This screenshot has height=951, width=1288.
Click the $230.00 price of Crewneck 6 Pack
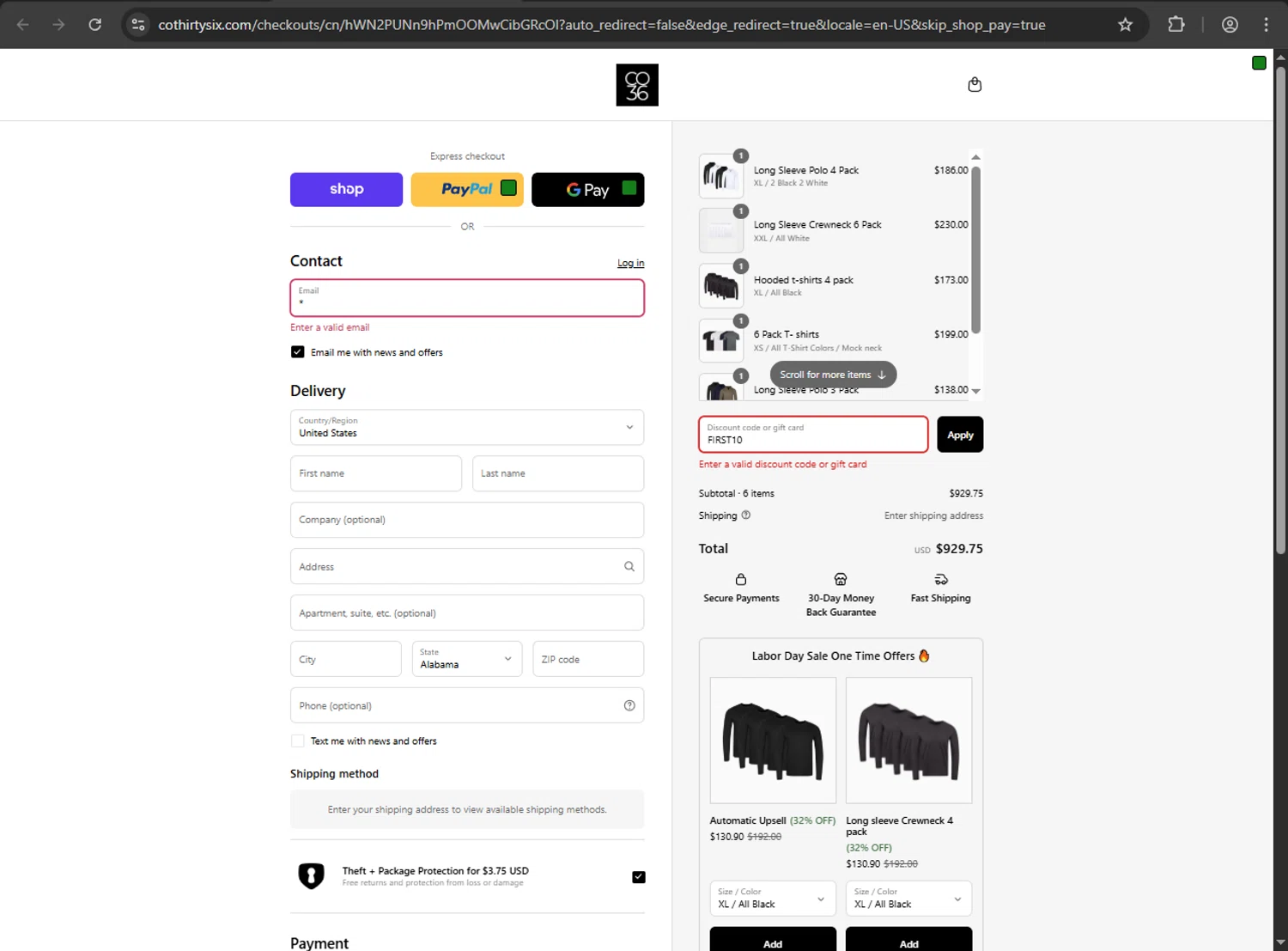[x=951, y=224]
